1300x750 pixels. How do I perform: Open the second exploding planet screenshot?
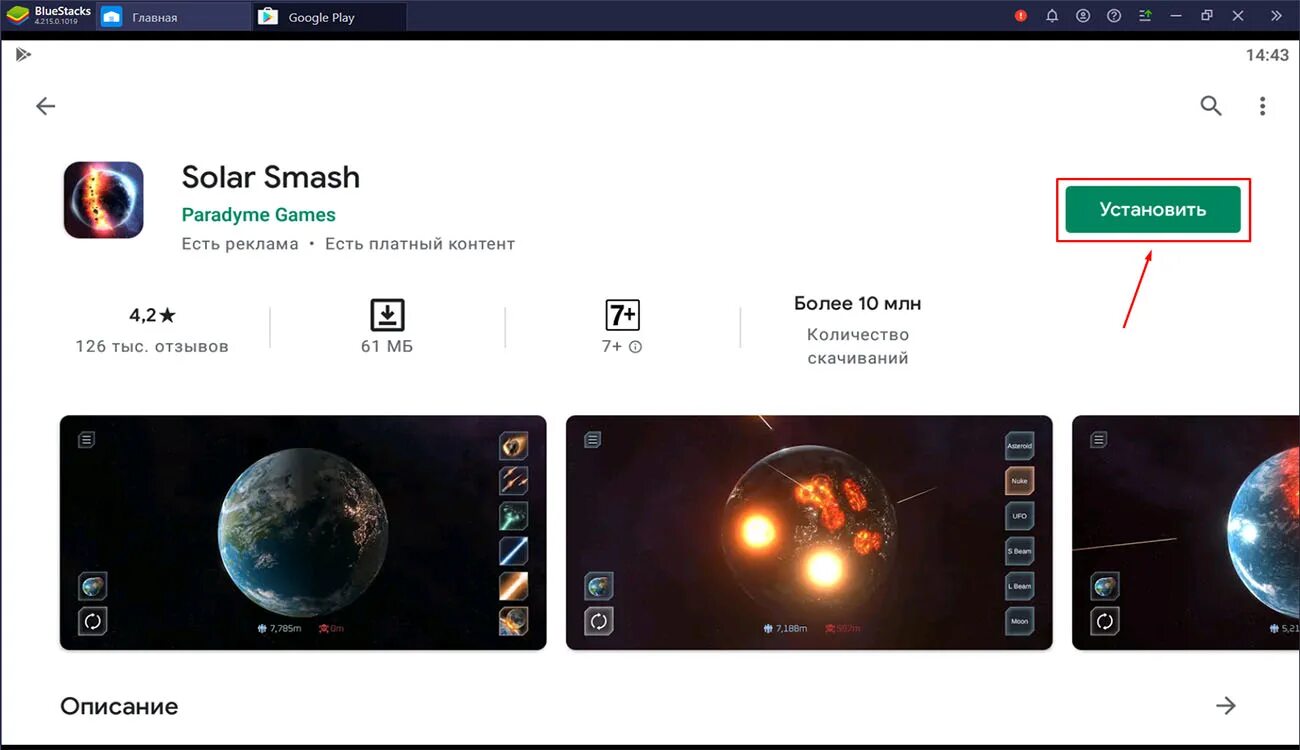coord(809,533)
